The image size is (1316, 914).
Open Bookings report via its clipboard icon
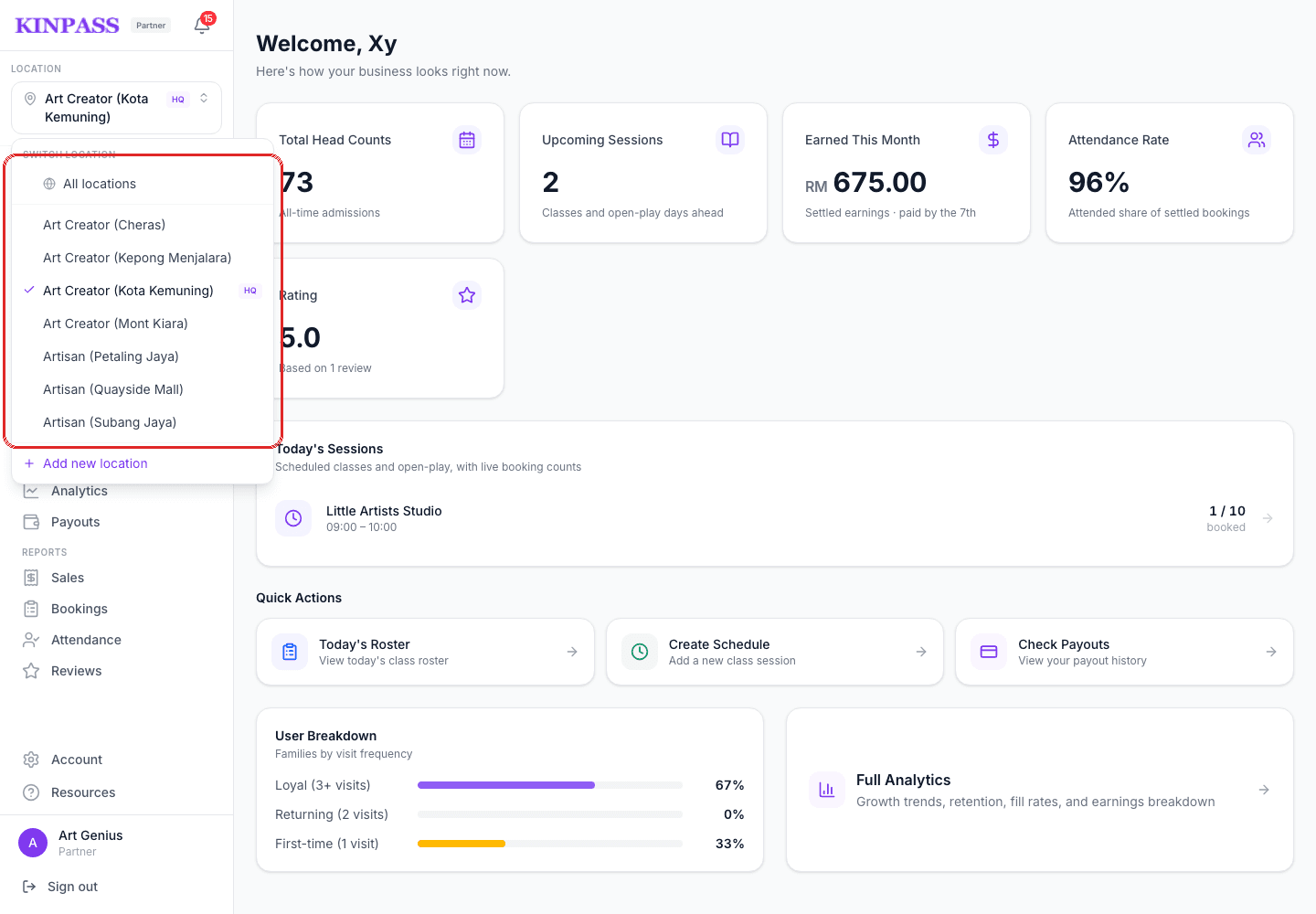coord(31,609)
